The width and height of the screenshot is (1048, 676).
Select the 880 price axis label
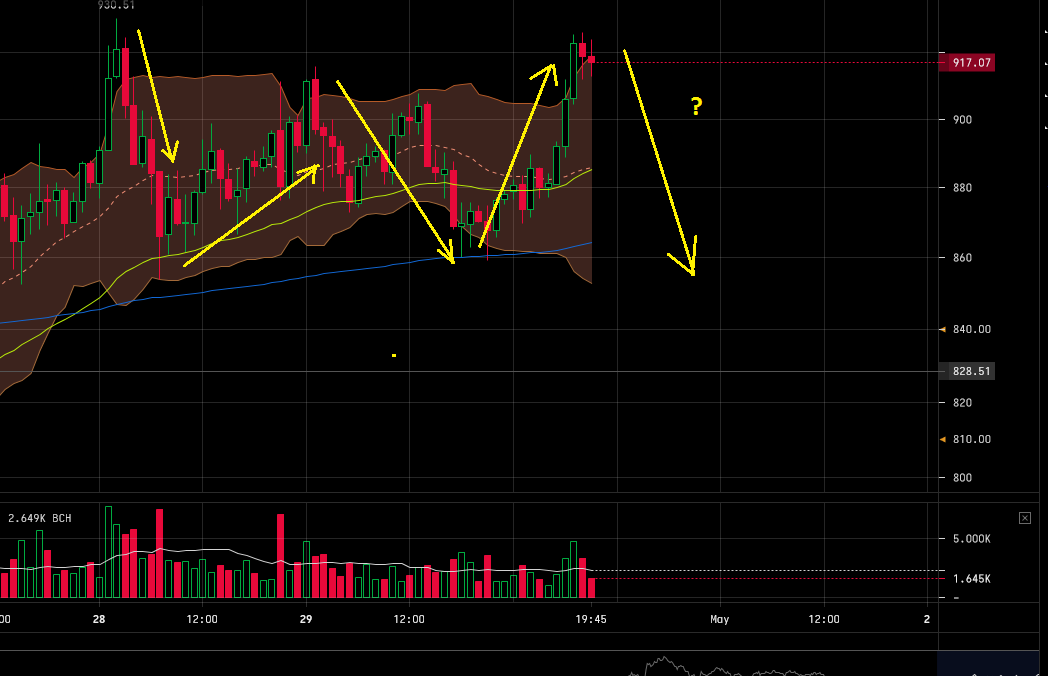pos(962,188)
